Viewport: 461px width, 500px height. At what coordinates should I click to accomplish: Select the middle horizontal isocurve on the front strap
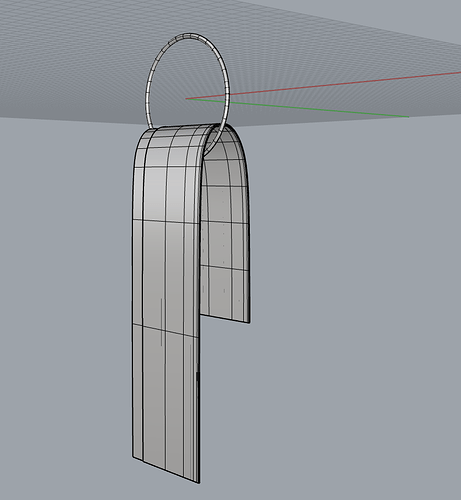click(x=166, y=222)
